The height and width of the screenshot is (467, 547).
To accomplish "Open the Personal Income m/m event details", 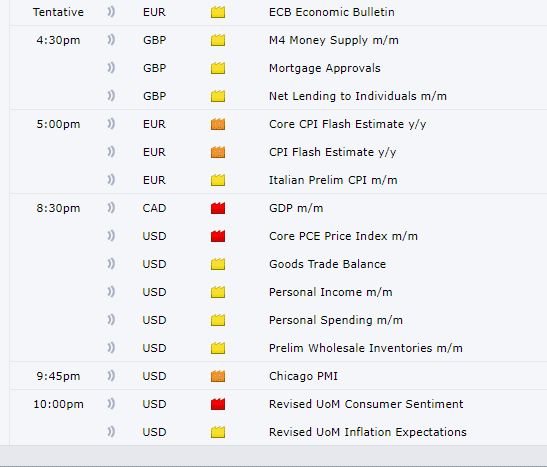I will (x=330, y=292).
